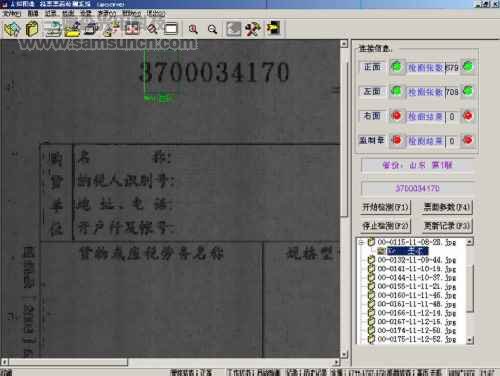Select file 00-0160-11-11 in list
This screenshot has height=376, width=500.
[x=417, y=295]
